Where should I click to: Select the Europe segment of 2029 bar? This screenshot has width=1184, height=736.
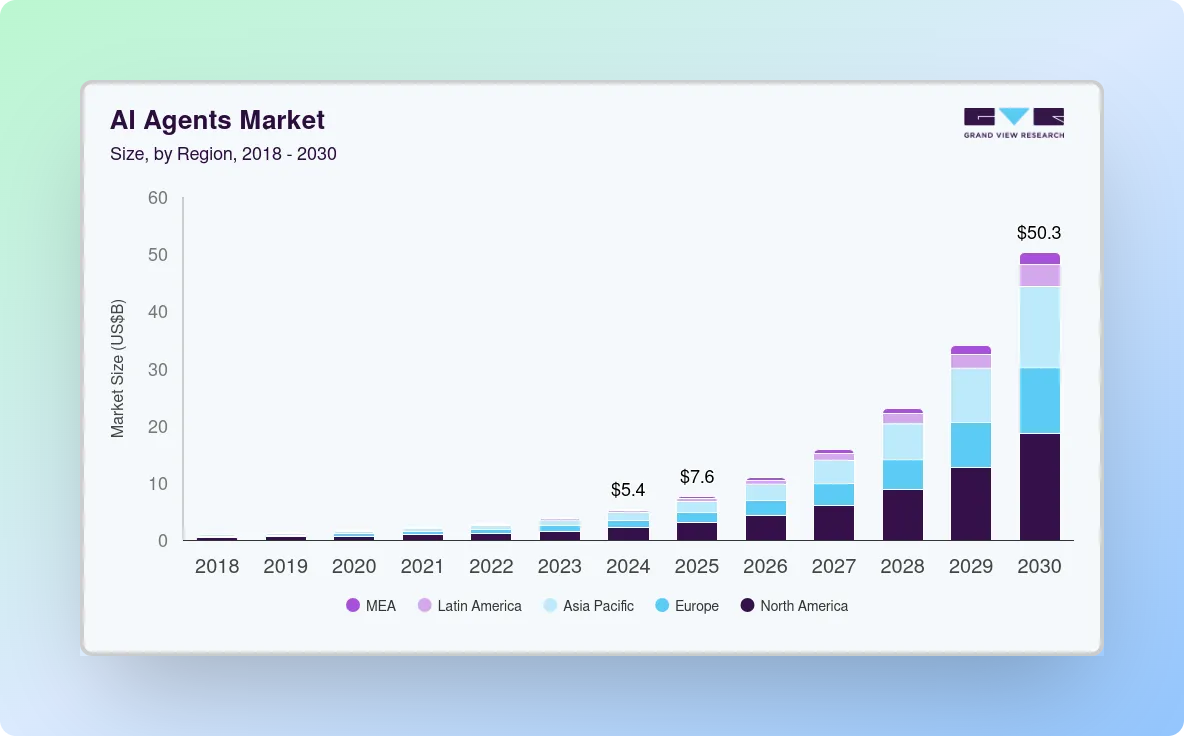971,445
